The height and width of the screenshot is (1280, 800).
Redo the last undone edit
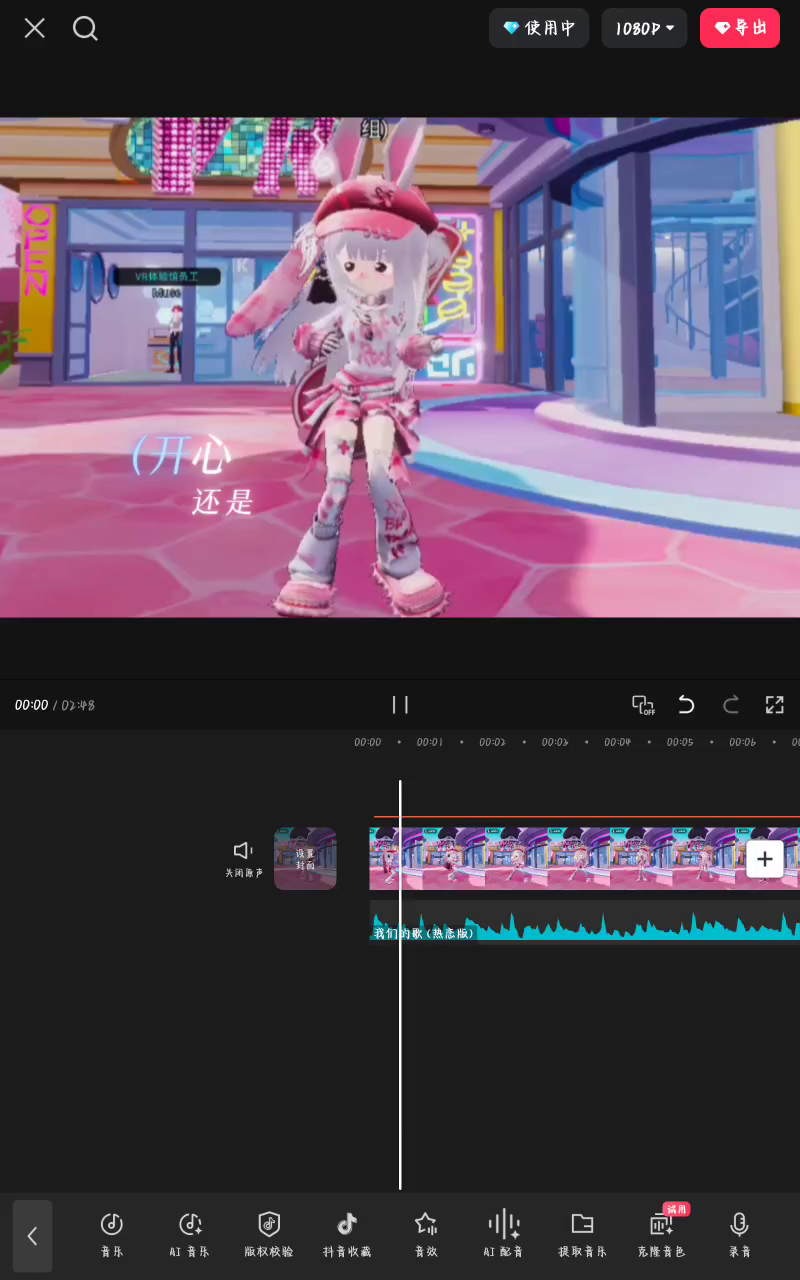[731, 705]
